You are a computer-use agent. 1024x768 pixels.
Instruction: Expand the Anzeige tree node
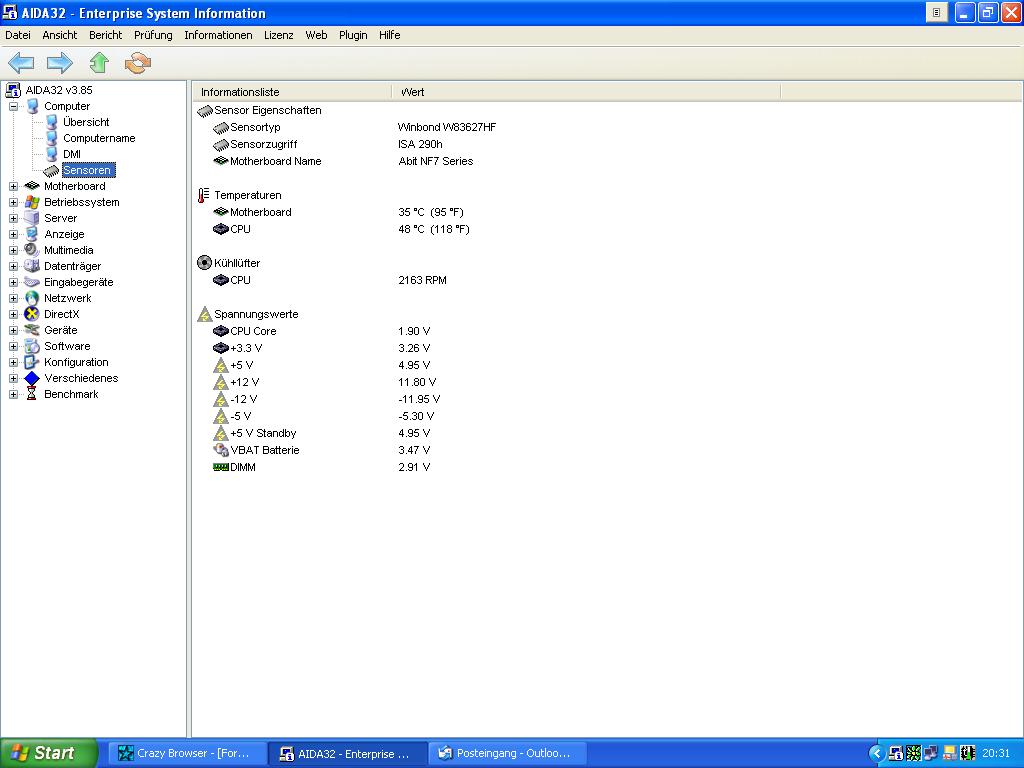13,234
